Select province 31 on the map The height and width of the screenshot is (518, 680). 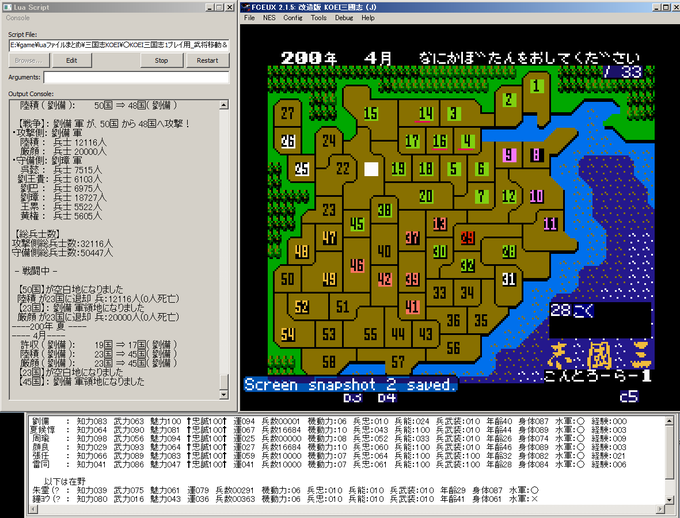pos(509,279)
